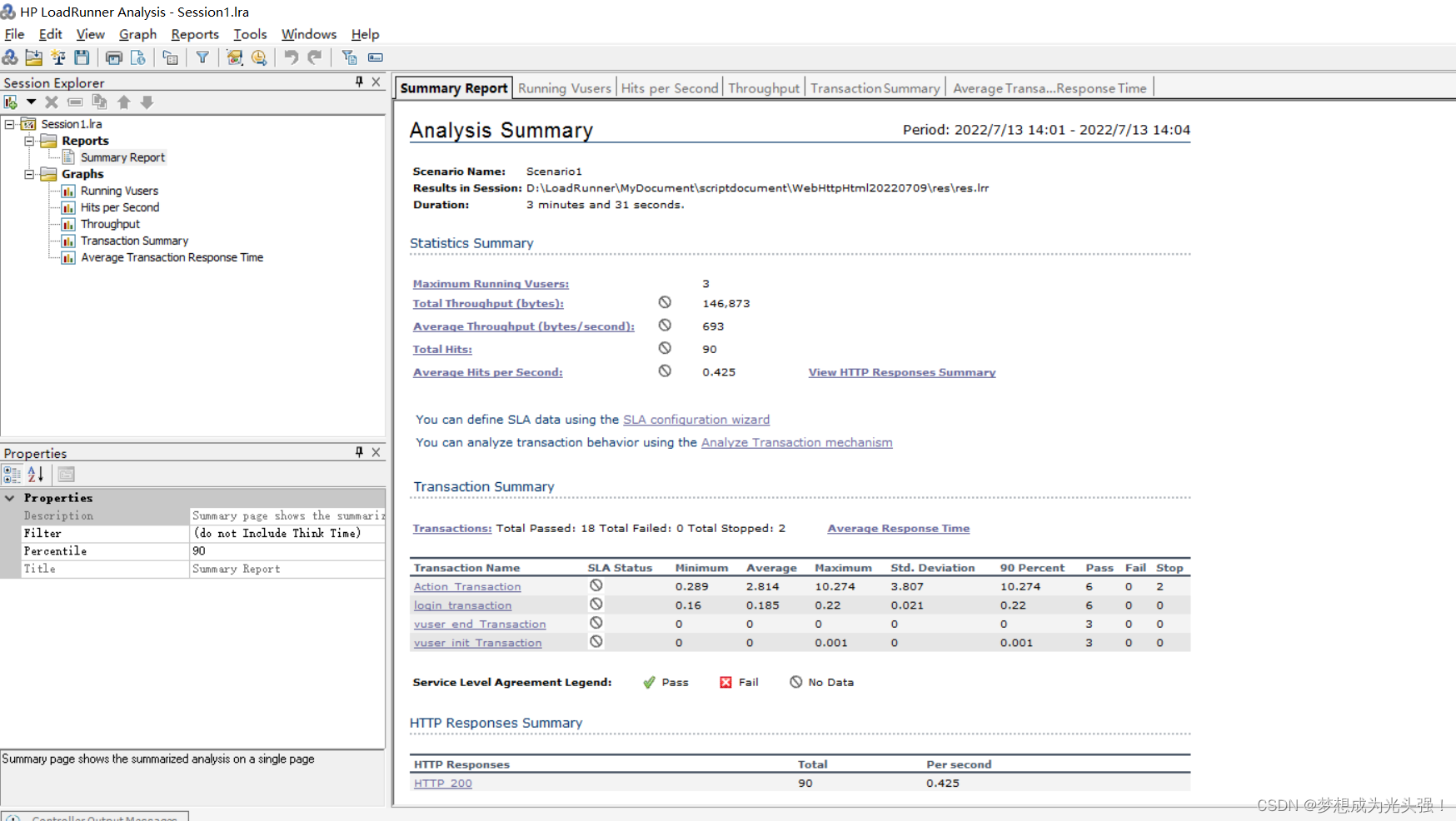Collapse the Reports folder node
Screen dimensions: 1456x821
coord(29,141)
